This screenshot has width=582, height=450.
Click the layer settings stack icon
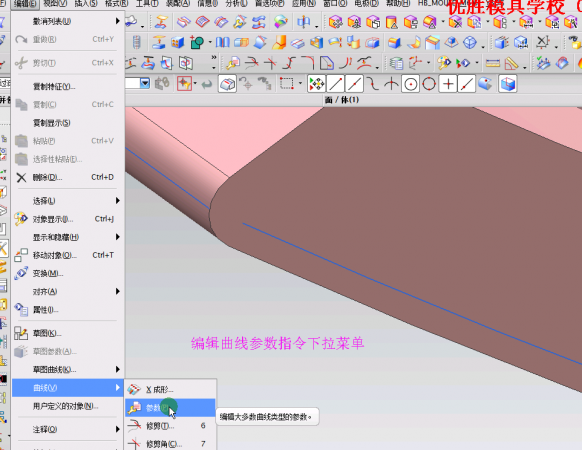point(396,63)
